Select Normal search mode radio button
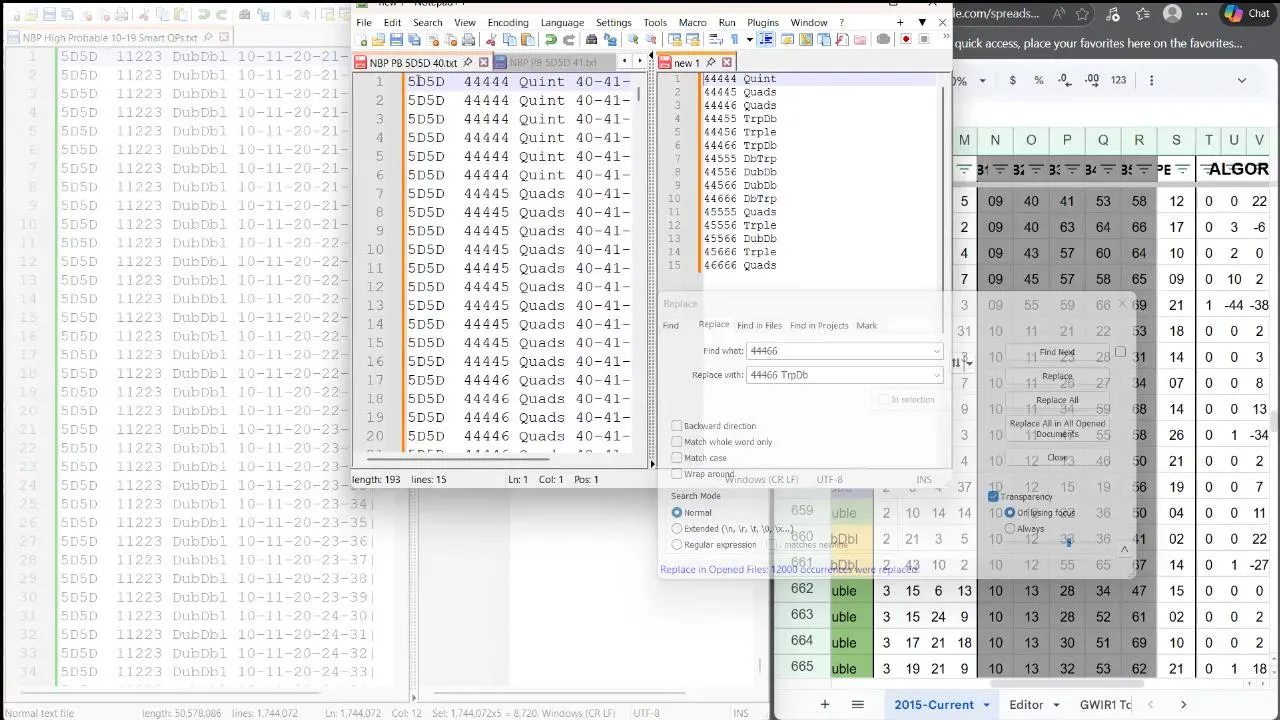Viewport: 1280px width, 720px height. 677,513
